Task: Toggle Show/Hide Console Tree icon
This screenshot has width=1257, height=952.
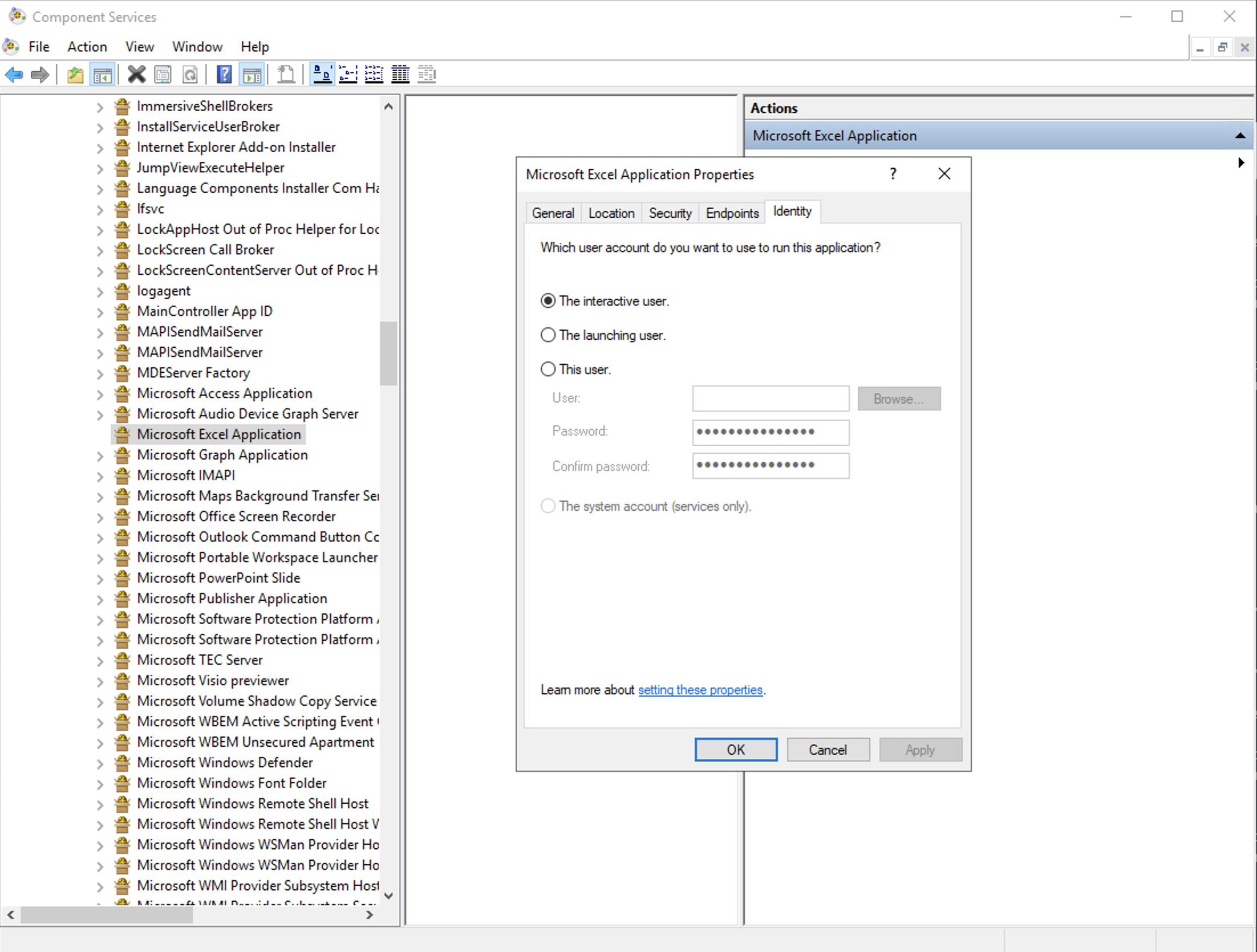Action: pos(103,75)
